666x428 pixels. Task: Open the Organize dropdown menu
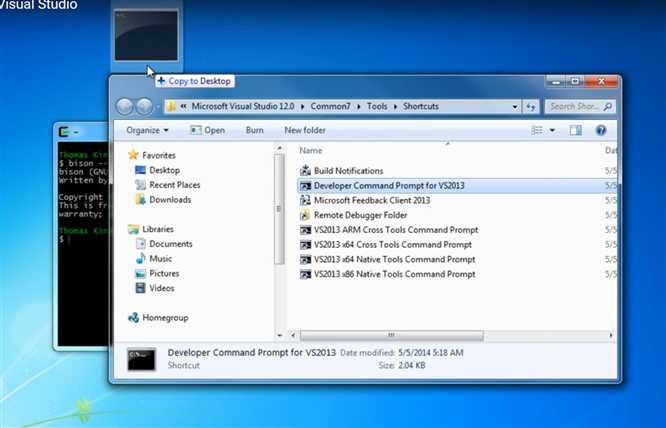point(147,130)
